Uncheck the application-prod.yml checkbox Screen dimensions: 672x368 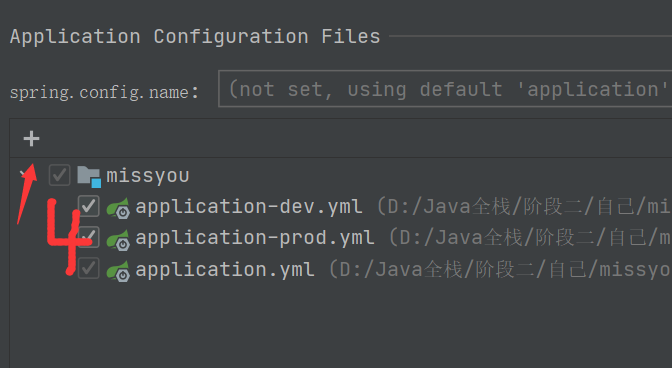click(89, 237)
